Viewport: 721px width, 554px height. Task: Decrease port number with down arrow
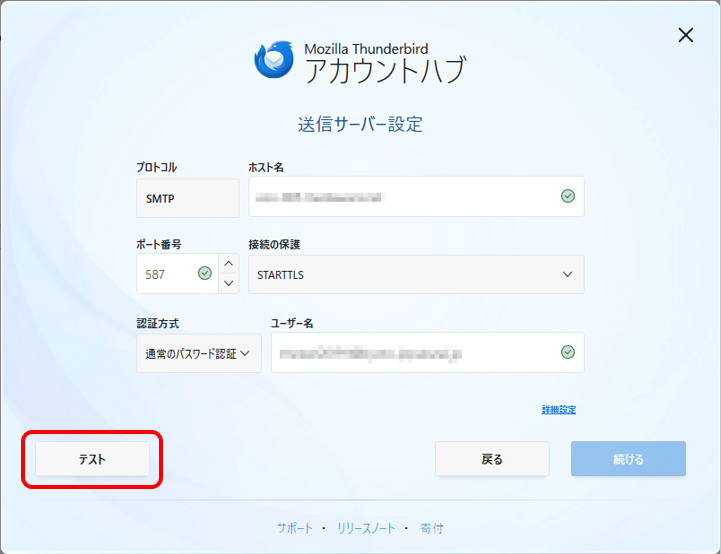pyautogui.click(x=229, y=283)
